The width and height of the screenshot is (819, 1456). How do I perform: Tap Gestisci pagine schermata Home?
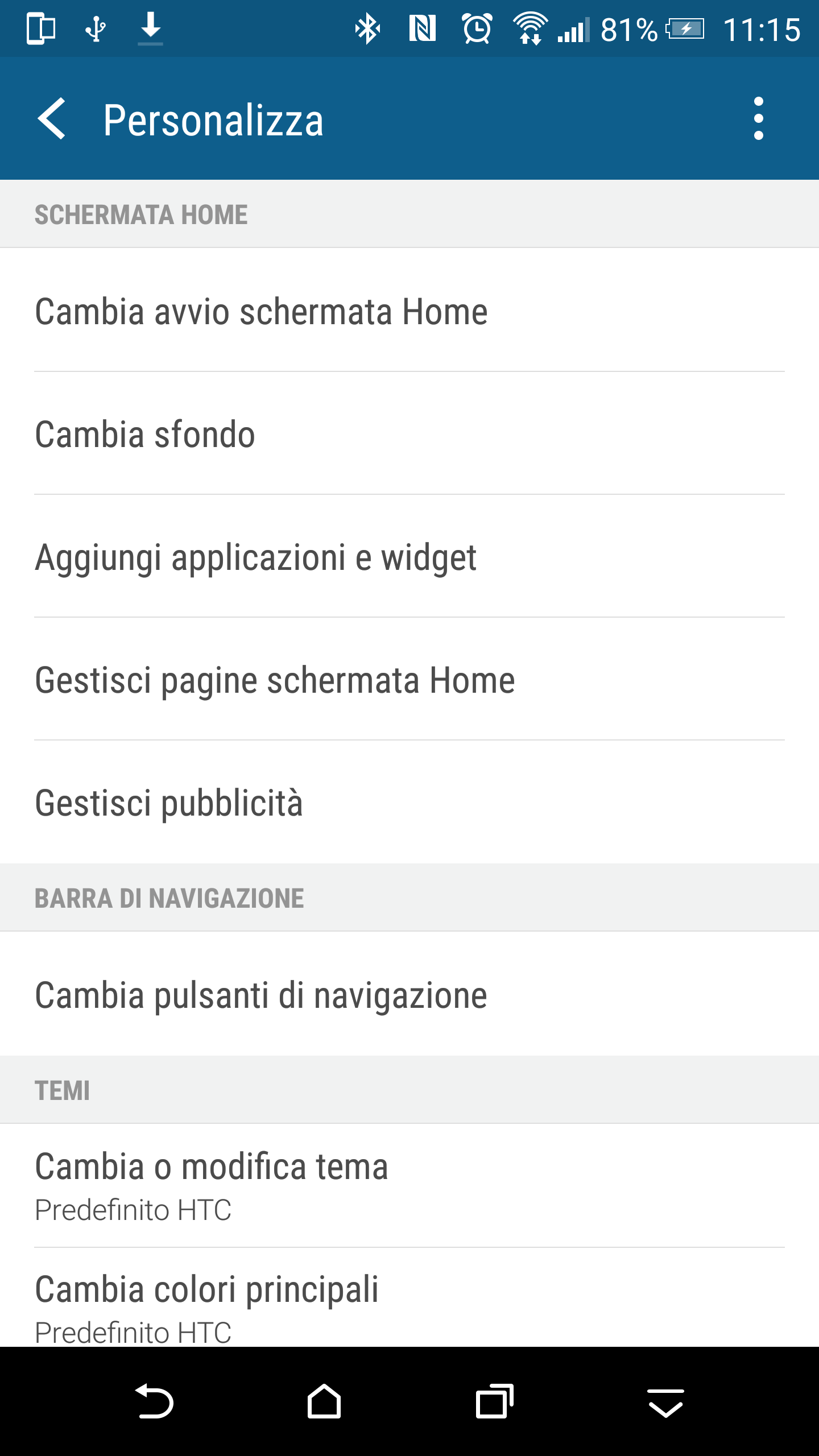pyautogui.click(x=409, y=680)
